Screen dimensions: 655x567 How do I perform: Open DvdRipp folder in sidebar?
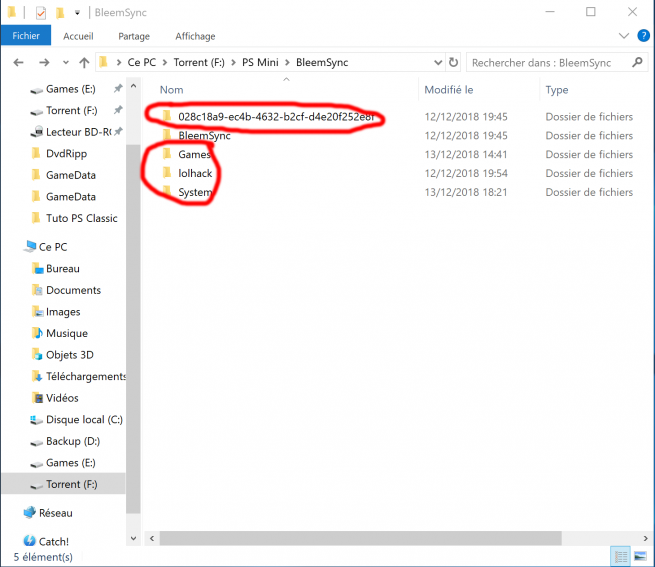tap(66, 153)
